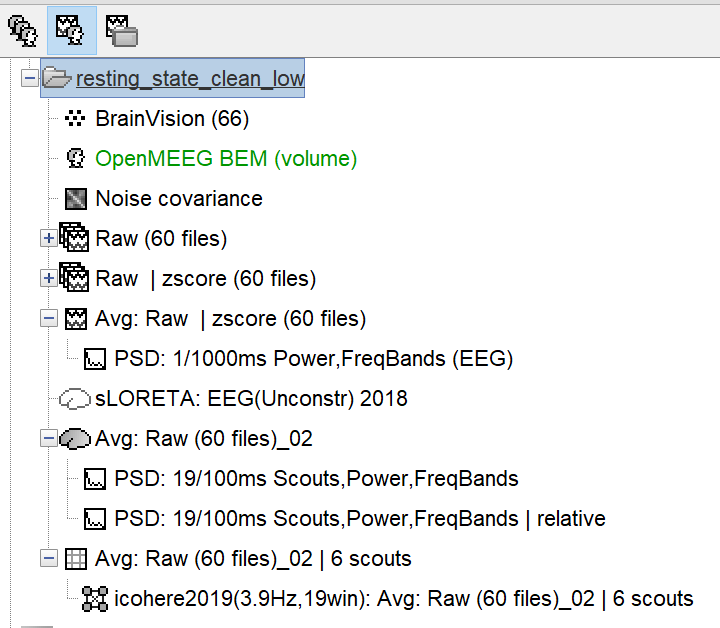Select the PSD Scouts FreqBands | relative entry
Image resolution: width=720 pixels, height=628 pixels.
tap(360, 519)
